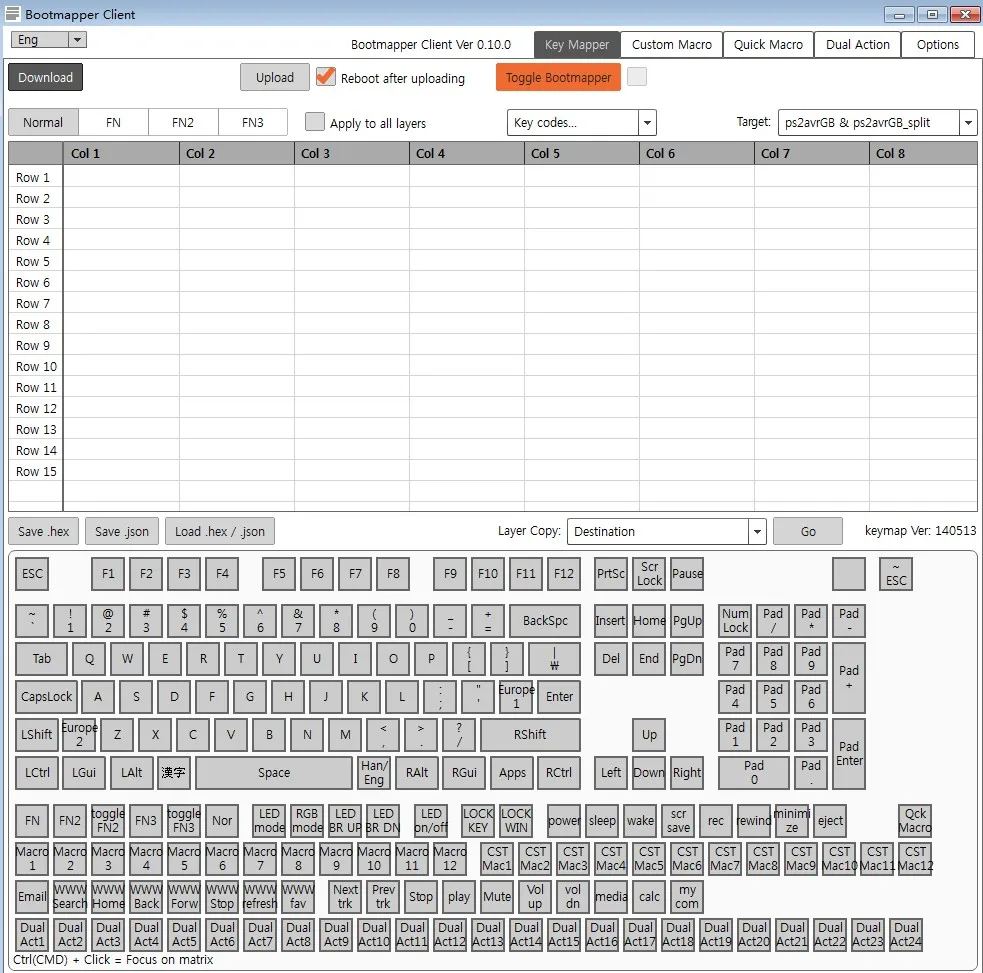The image size is (983, 973).
Task: Click the Col 4 column header
Action: click(x=466, y=154)
